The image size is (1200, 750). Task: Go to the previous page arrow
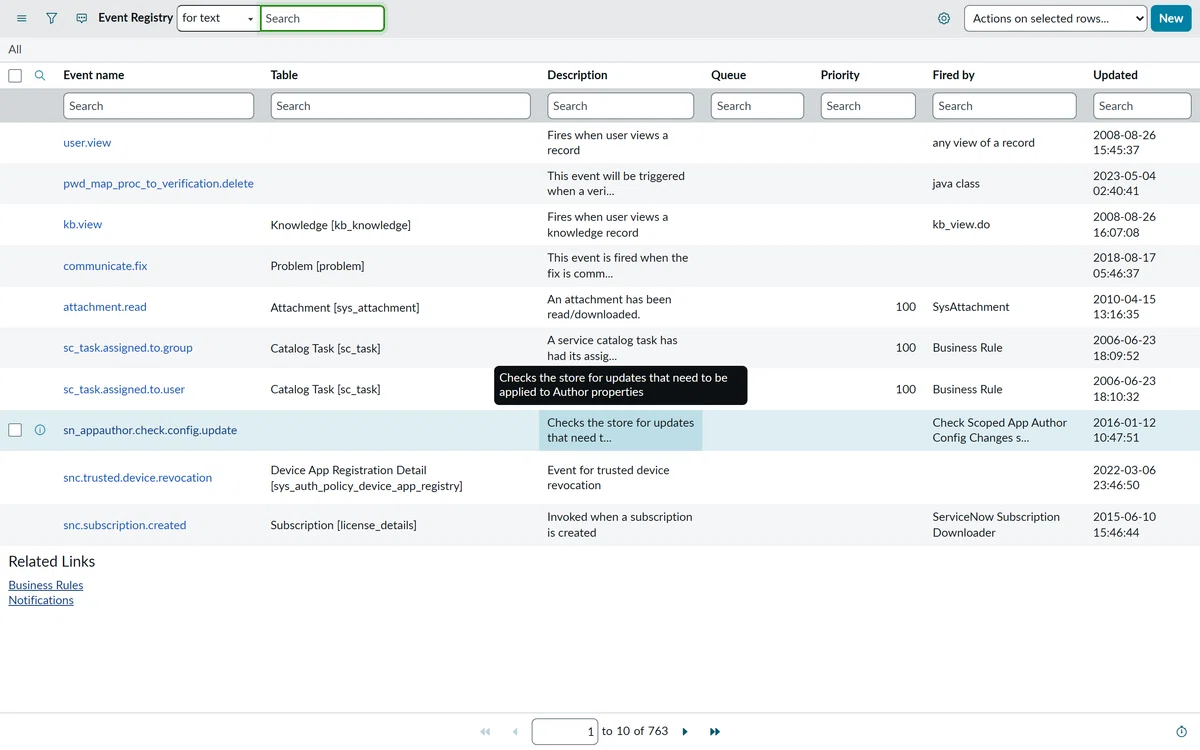click(515, 732)
